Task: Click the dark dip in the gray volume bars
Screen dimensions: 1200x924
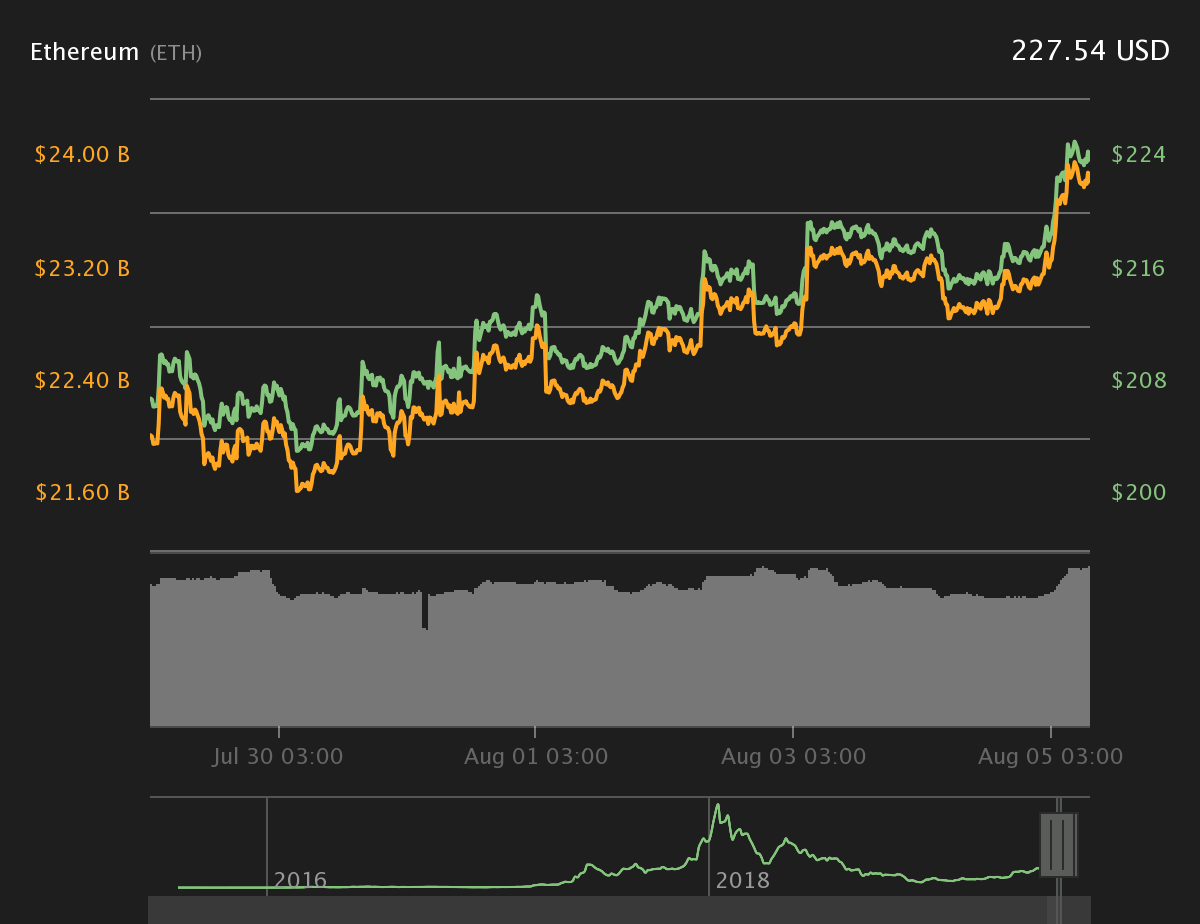Action: pyautogui.click(x=425, y=611)
